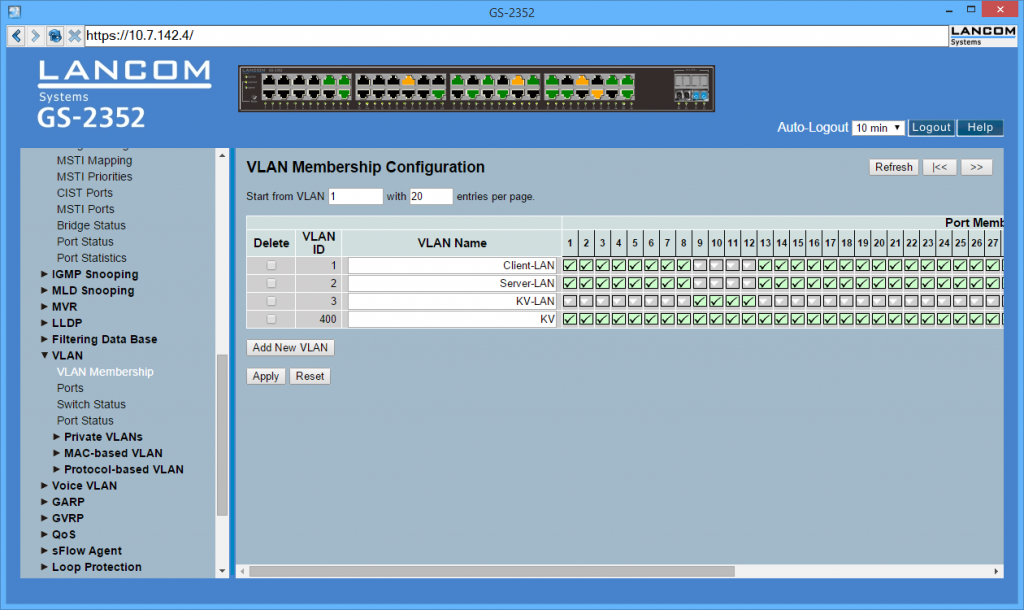Viewport: 1024px width, 610px height.
Task: Open the Auto-Logout duration dropdown
Action: 878,127
